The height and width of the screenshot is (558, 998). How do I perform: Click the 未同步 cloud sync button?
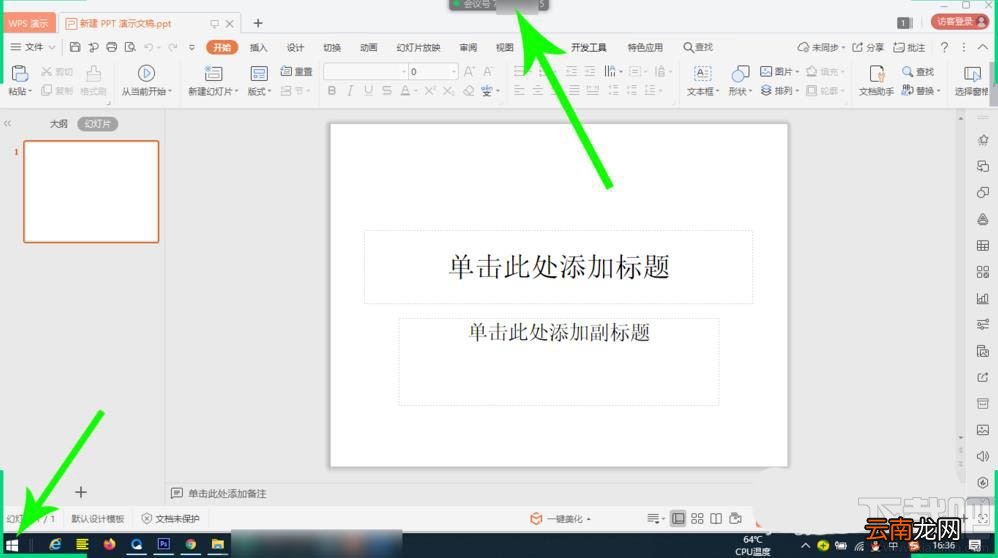pos(821,47)
